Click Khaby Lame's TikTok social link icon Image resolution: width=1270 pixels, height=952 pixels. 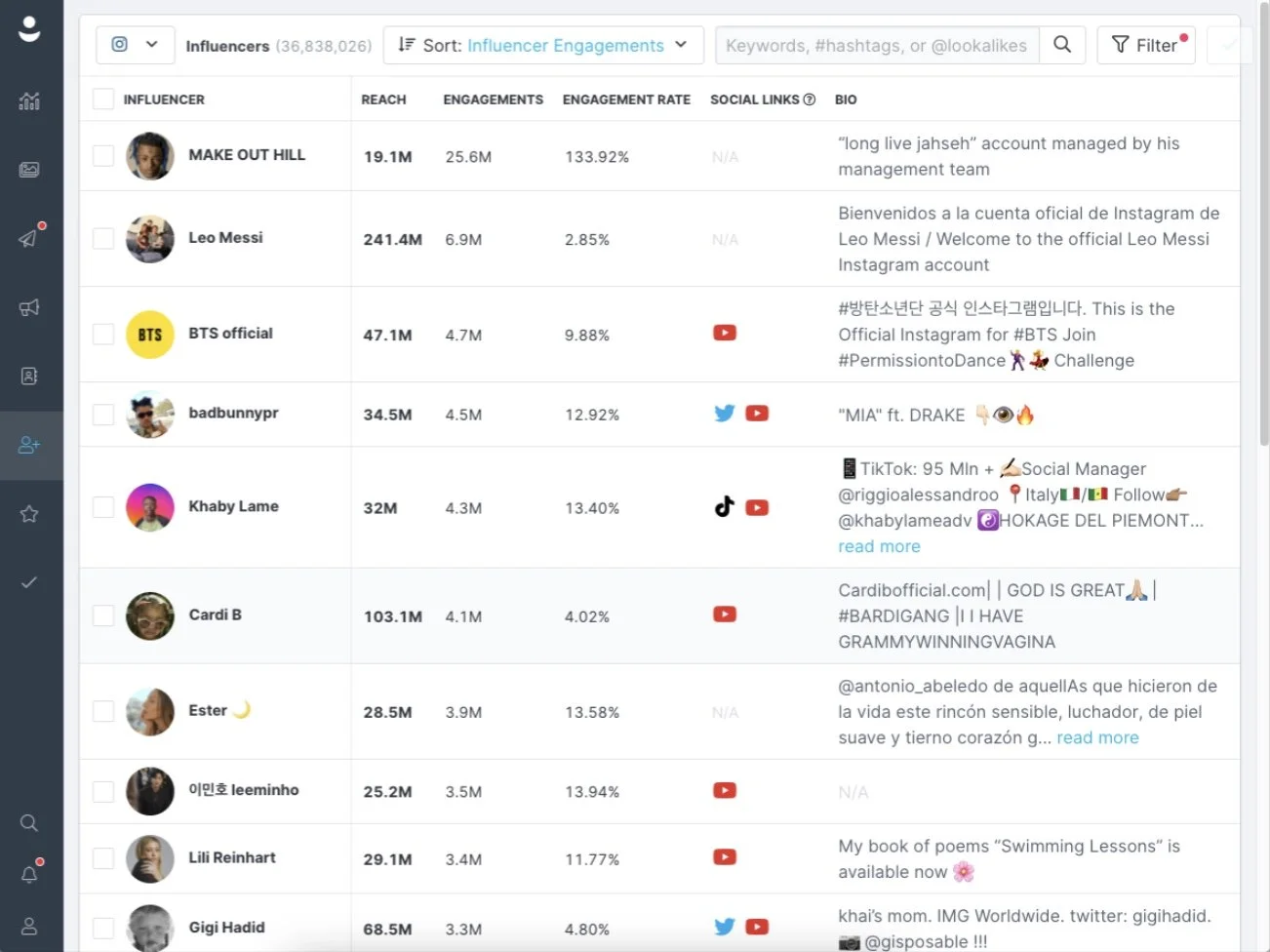coord(724,507)
